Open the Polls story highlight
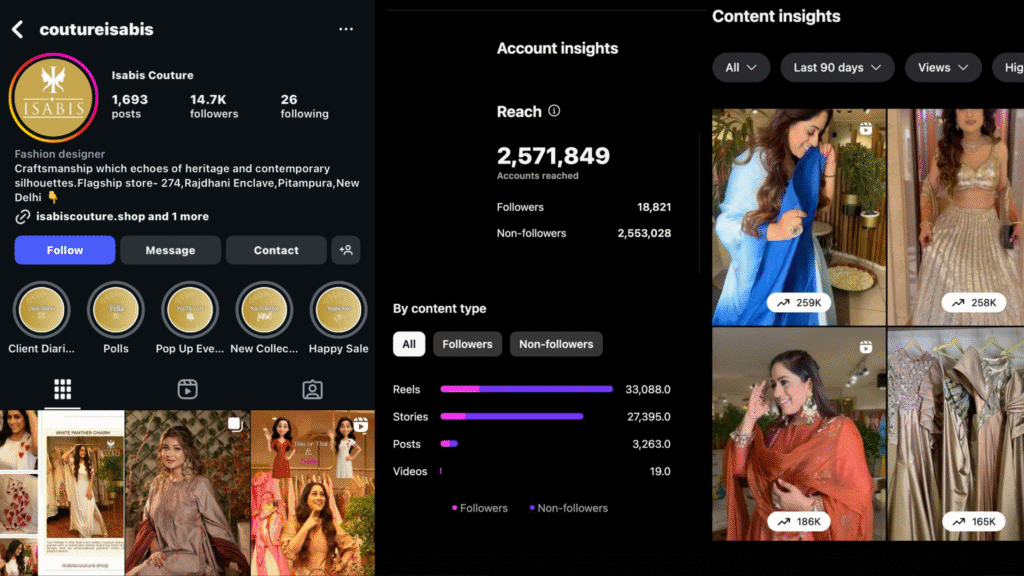 115,311
